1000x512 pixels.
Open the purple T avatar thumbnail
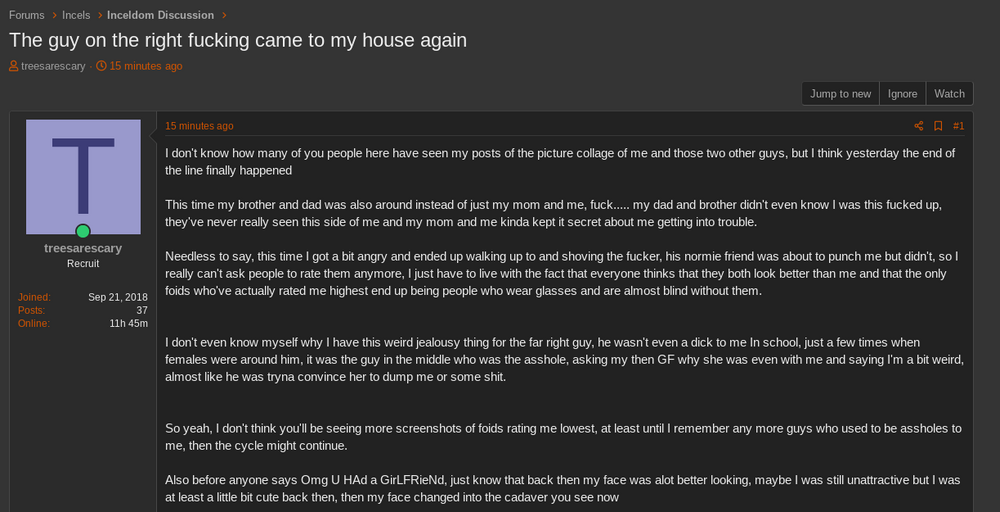[83, 177]
